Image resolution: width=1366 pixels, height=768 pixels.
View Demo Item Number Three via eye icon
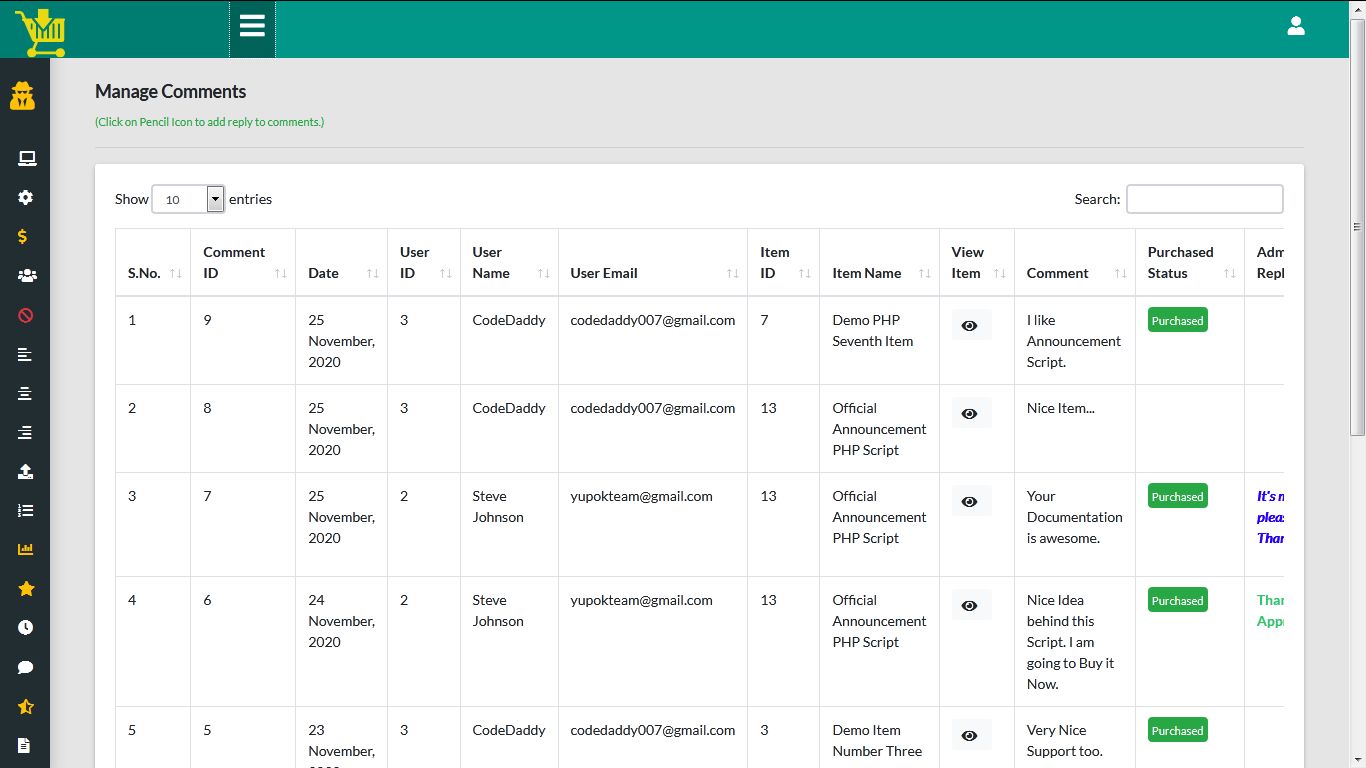point(969,735)
